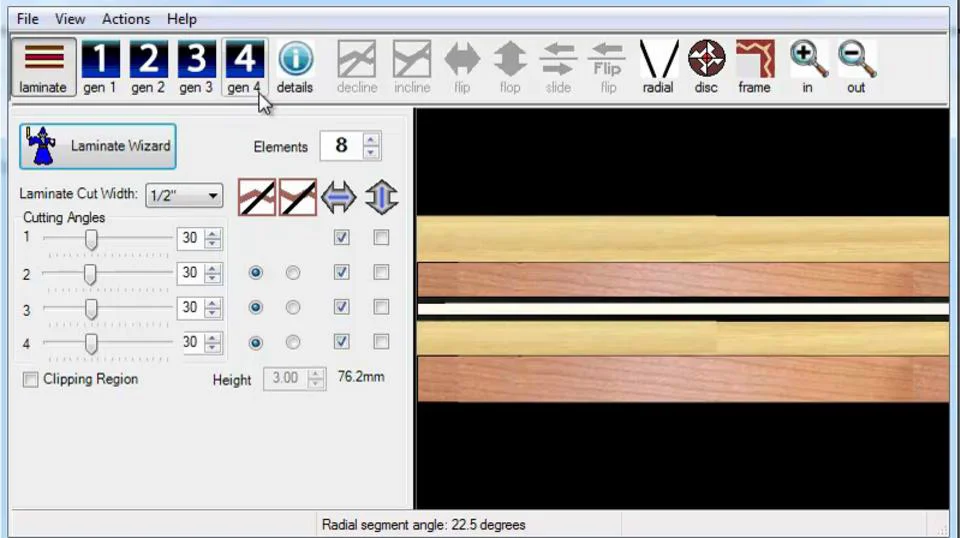This screenshot has width=960, height=538.
Task: Decrease cutting angle 2 value
Action: click(212, 278)
